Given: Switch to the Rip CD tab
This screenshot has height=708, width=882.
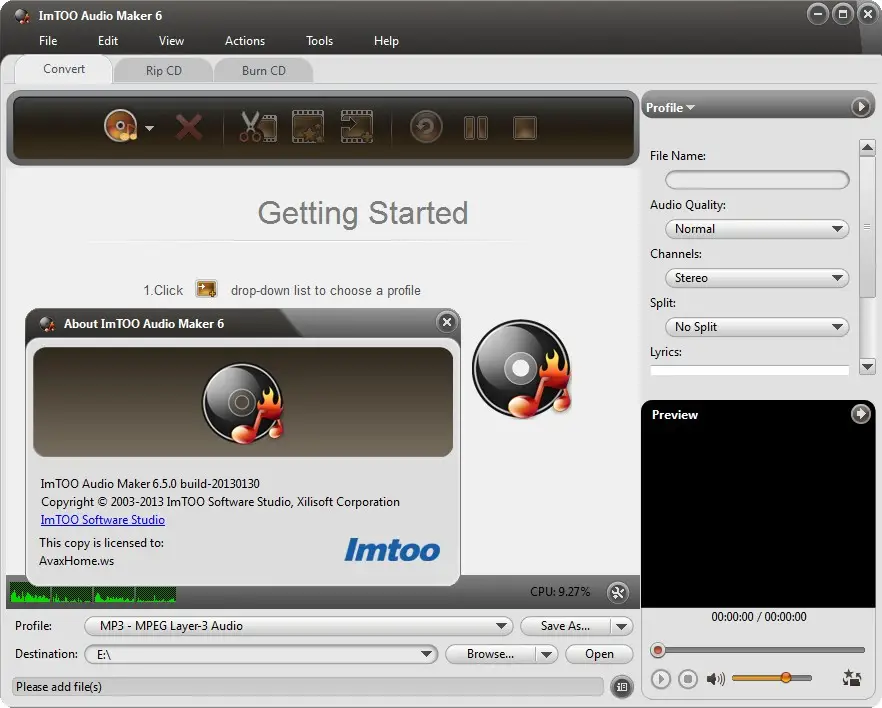Looking at the screenshot, I should pyautogui.click(x=163, y=71).
